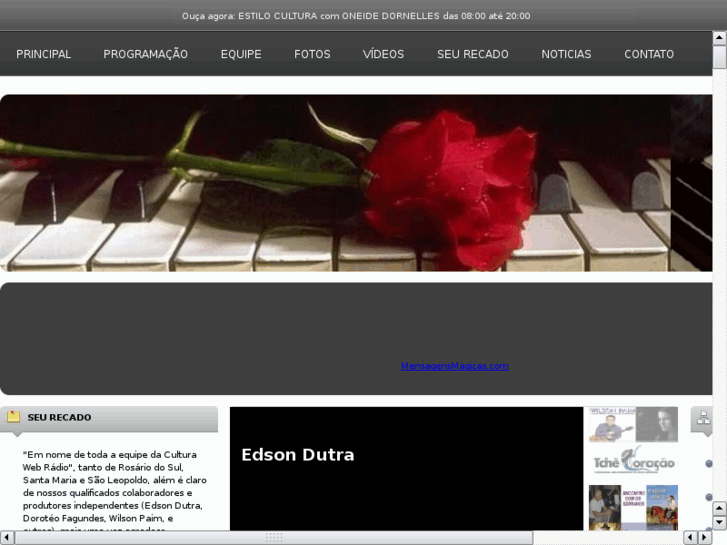Open the VÍDEOS menu item
Screen dimensions: 727x545
point(383,54)
